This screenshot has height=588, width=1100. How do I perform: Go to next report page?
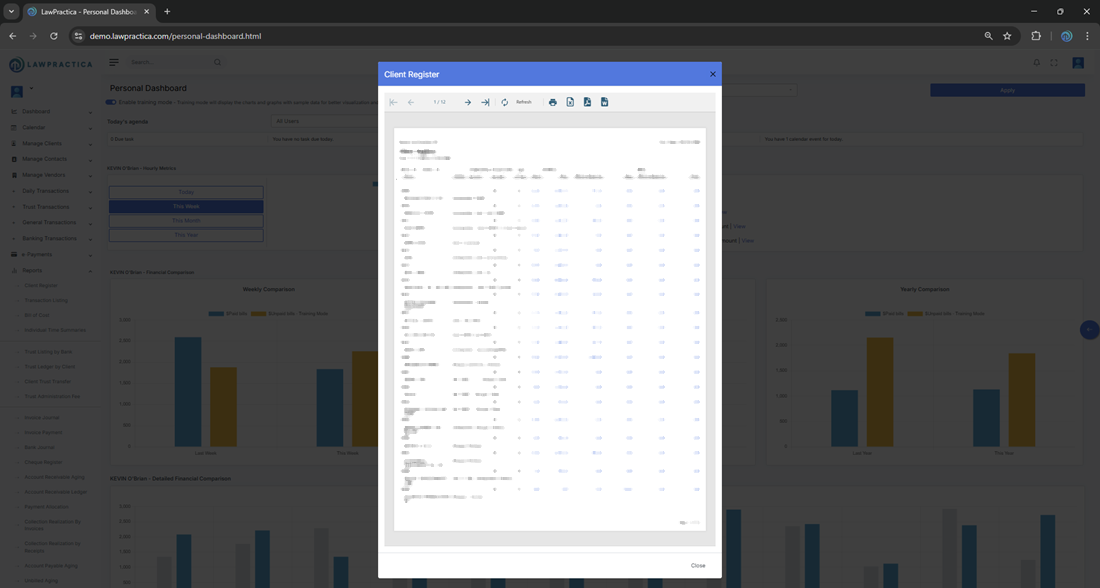pos(468,102)
